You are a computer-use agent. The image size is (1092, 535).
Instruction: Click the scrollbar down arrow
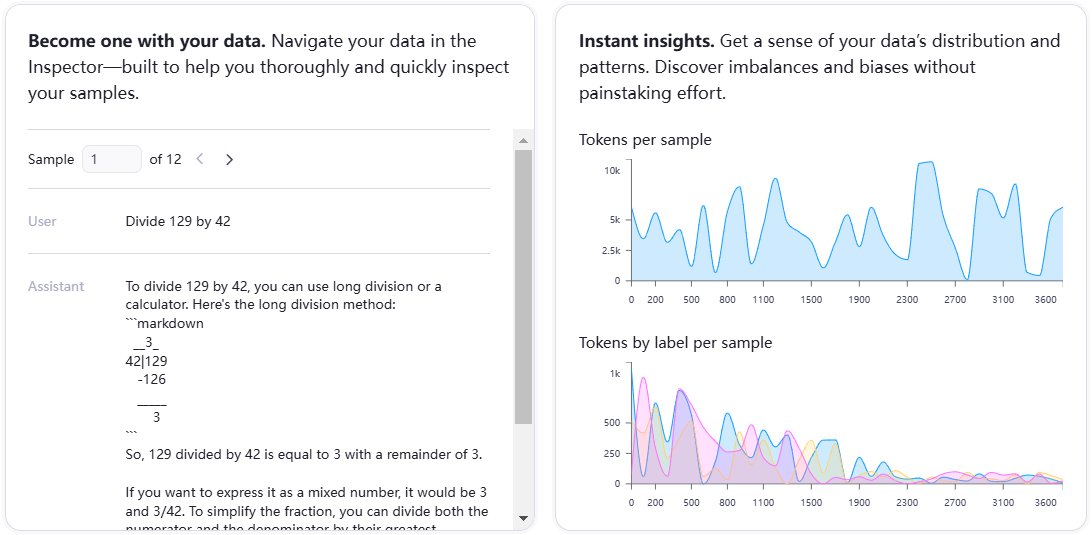pyautogui.click(x=523, y=518)
